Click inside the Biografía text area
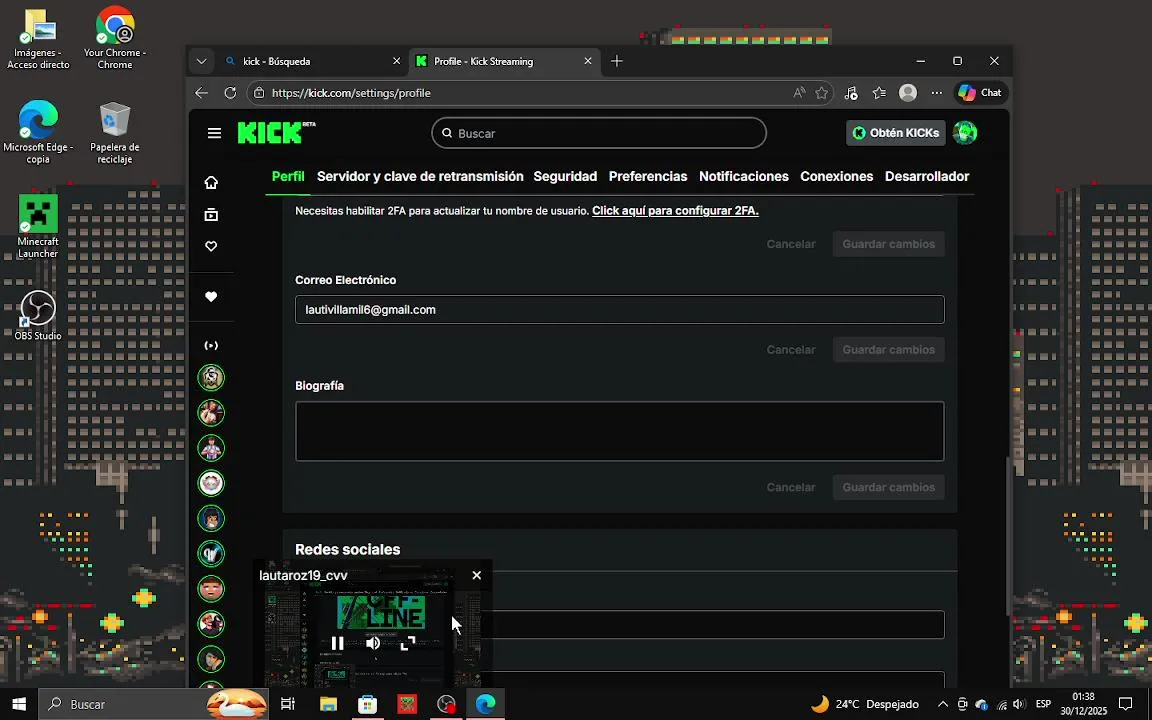Screen dimensions: 1152x720 click(x=619, y=431)
